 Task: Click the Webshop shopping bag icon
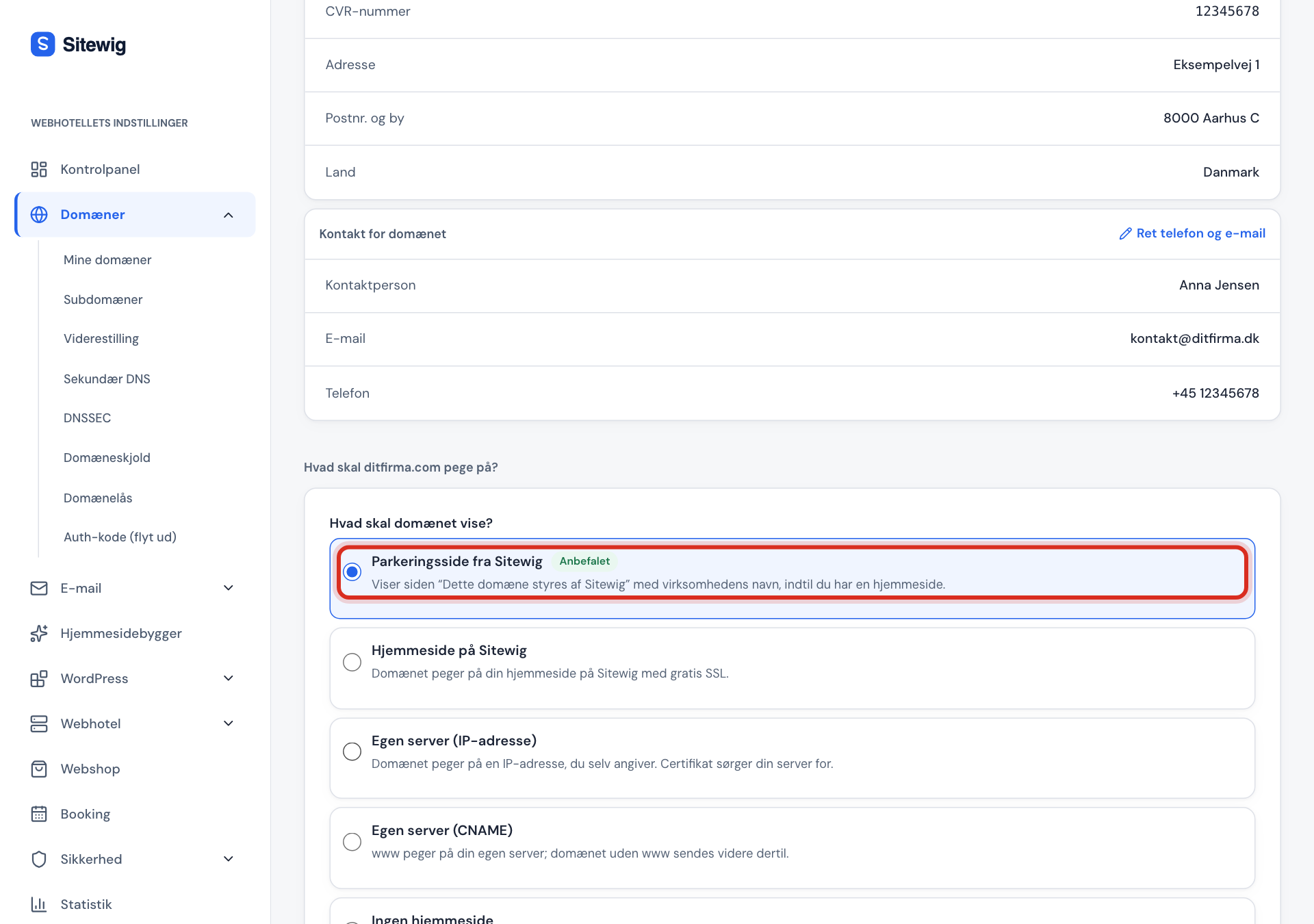click(39, 769)
